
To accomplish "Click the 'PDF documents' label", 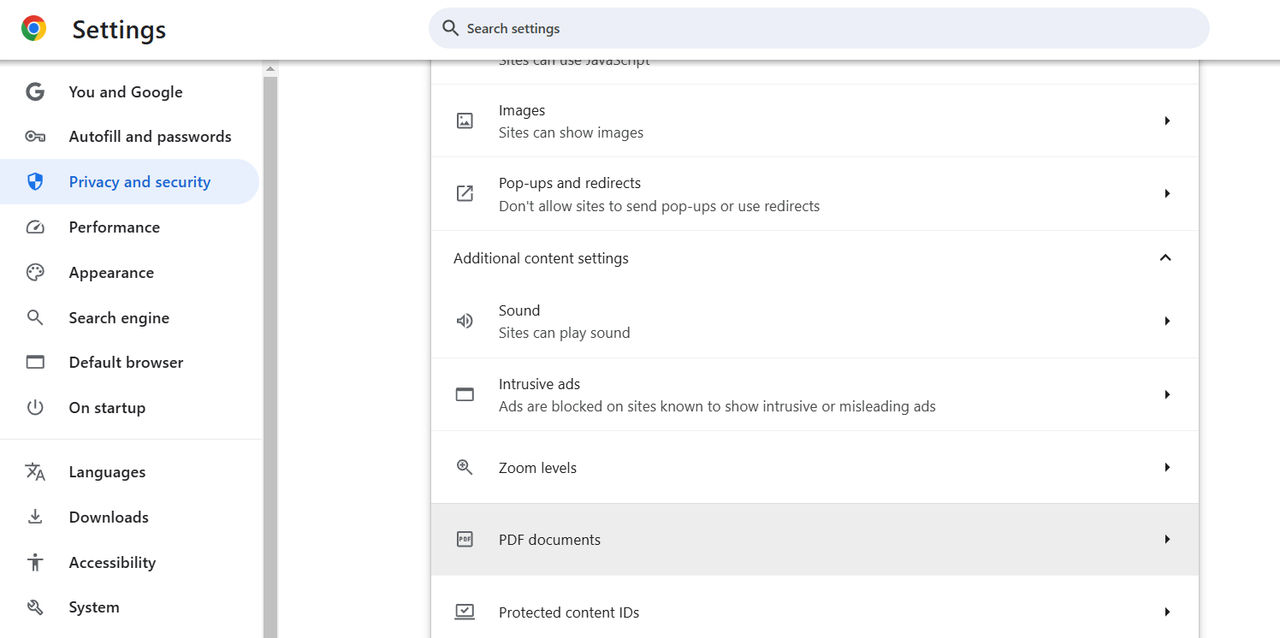I will (550, 540).
